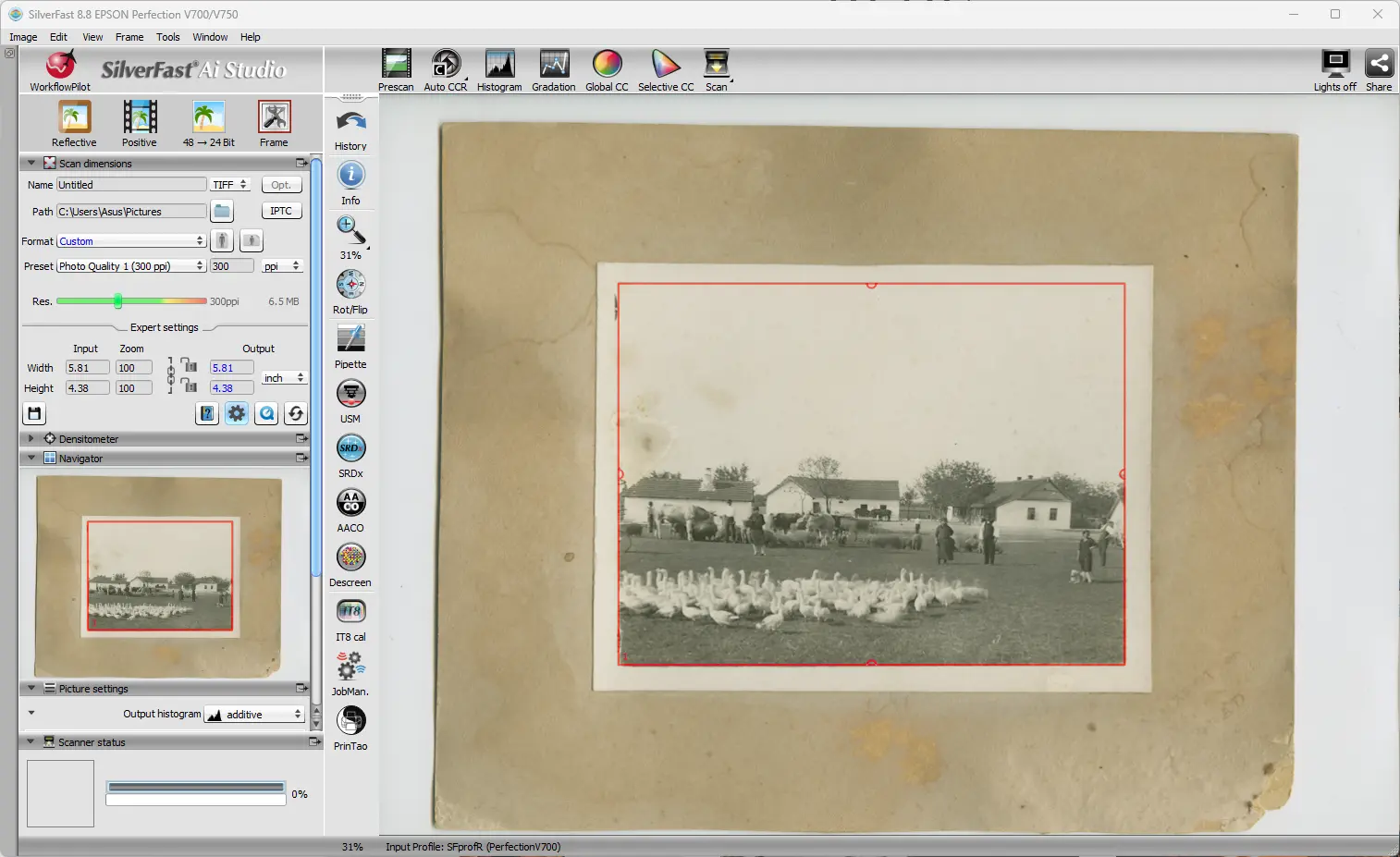Viewport: 1400px width, 857px height.
Task: Browse for output folder path
Action: tap(222, 212)
